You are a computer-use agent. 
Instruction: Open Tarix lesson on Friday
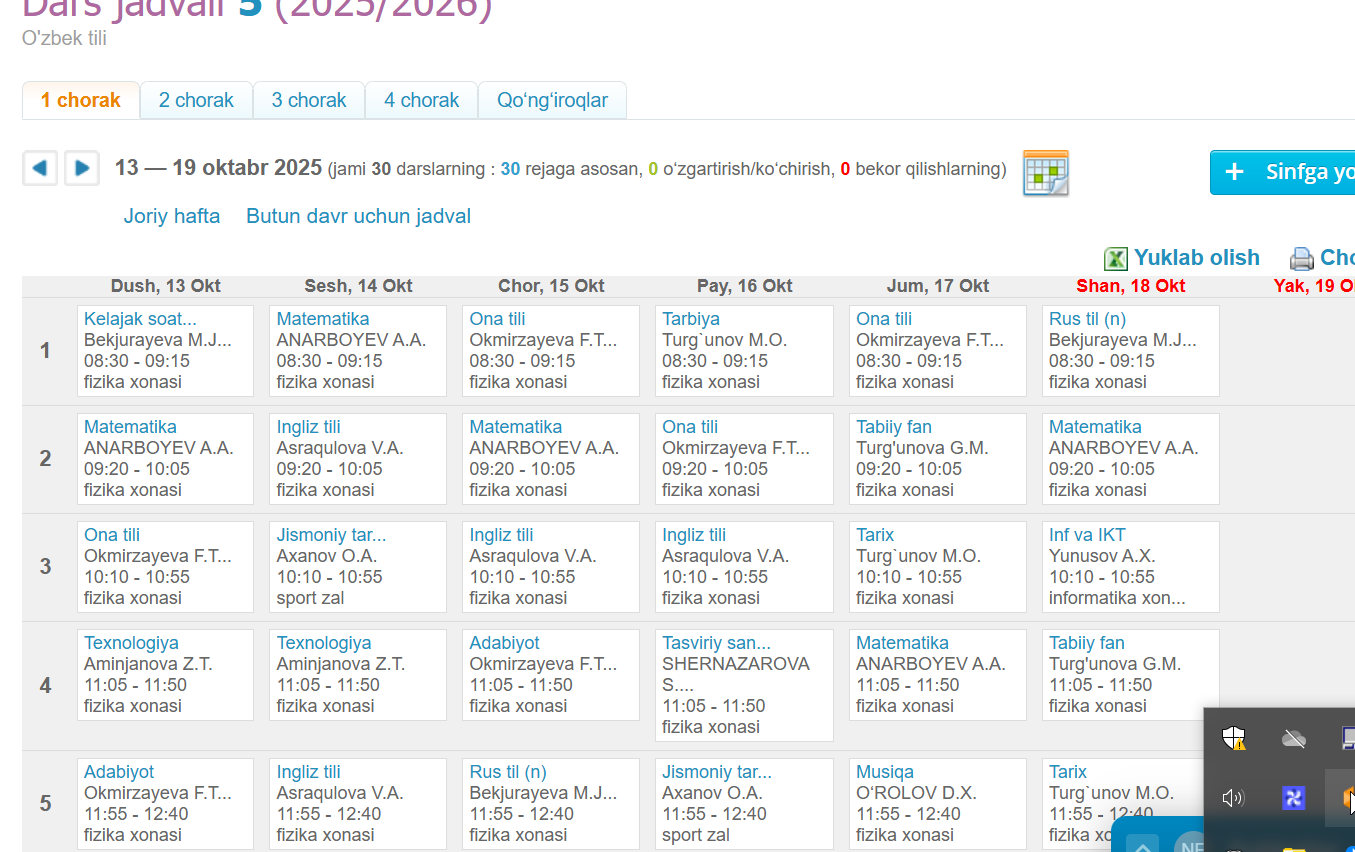point(875,535)
